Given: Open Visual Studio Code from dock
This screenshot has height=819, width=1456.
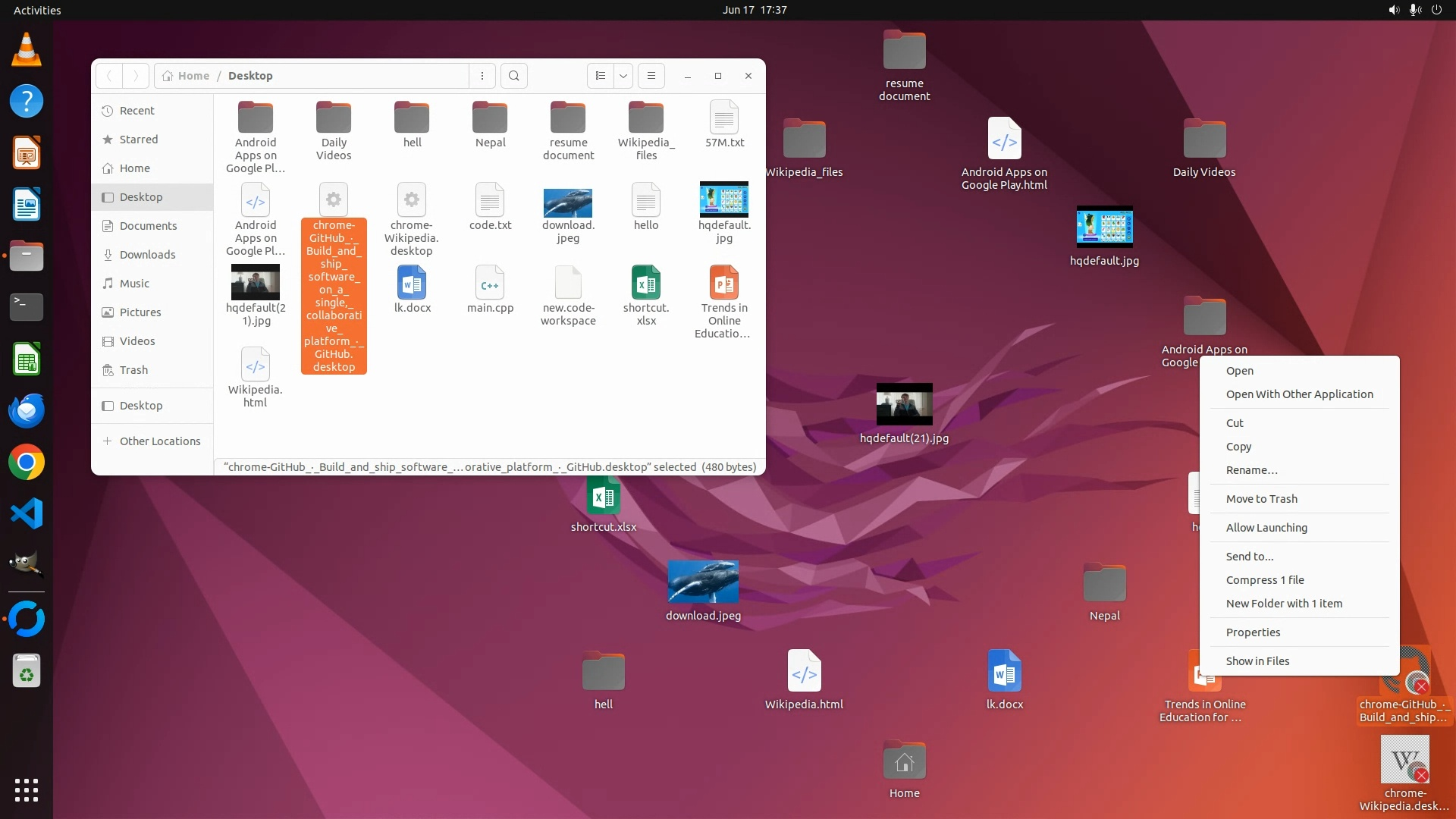Looking at the screenshot, I should pyautogui.click(x=27, y=514).
